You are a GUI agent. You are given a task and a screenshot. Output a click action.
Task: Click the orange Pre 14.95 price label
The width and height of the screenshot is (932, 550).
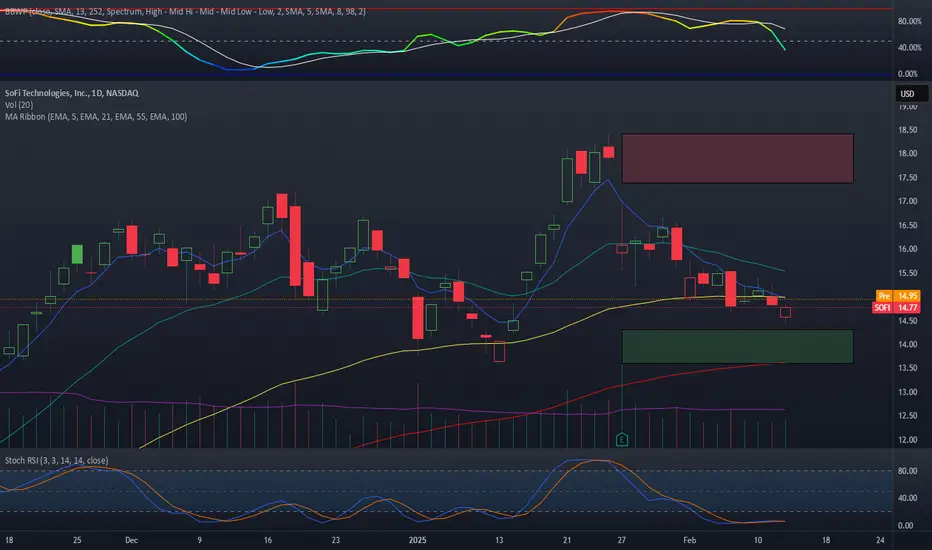coord(898,296)
